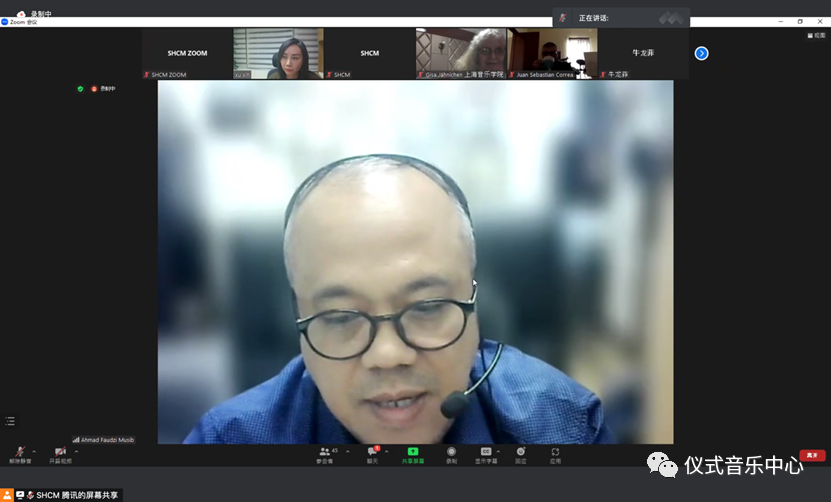Click the recording status indicator
This screenshot has height=502, width=831.
[103, 89]
